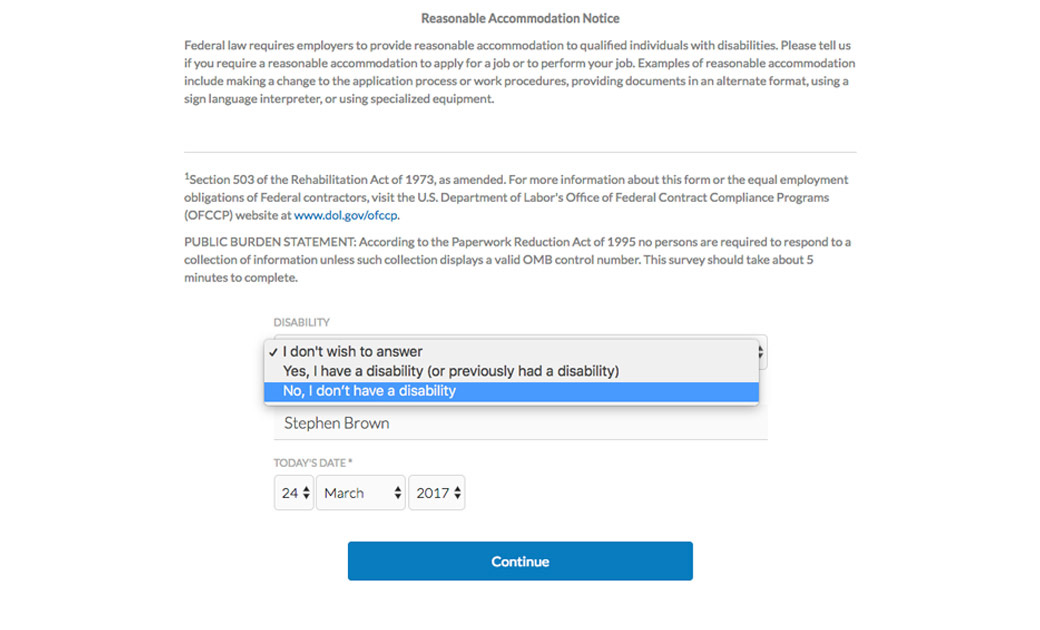1040x630 pixels.
Task: Focus the name field containing Stephen Brown
Action: click(x=520, y=423)
